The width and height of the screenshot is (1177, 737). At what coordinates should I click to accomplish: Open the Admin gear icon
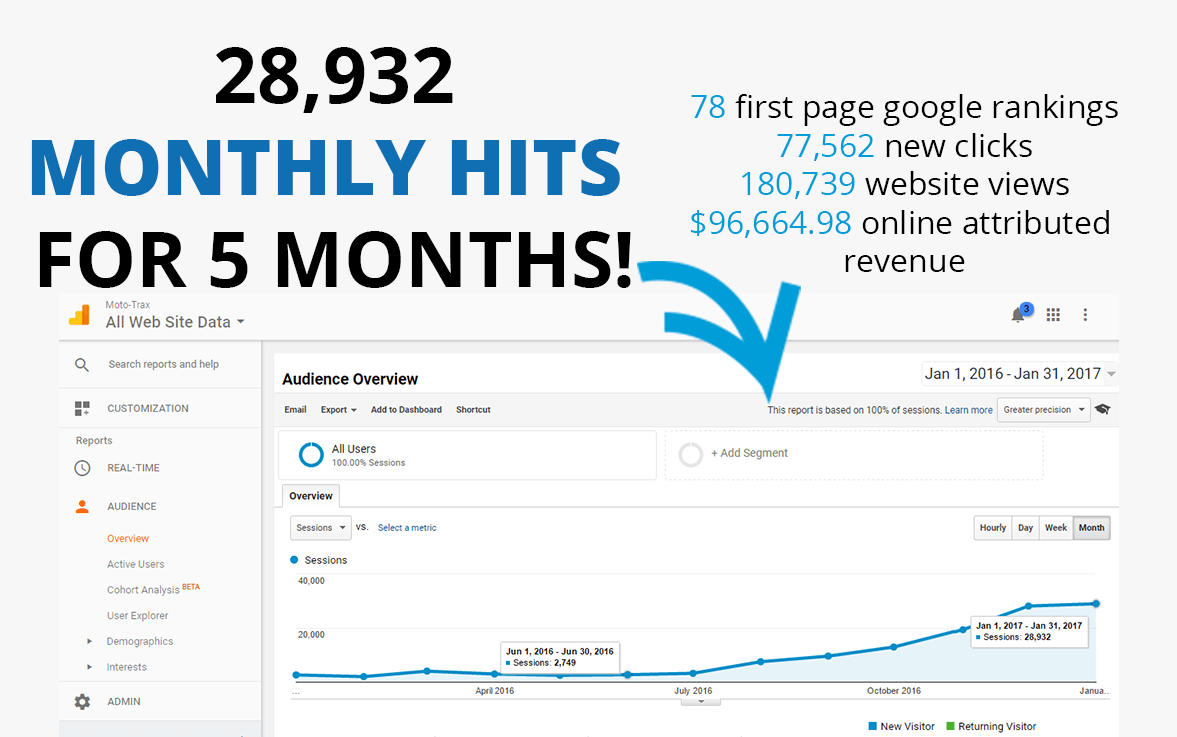[x=82, y=701]
